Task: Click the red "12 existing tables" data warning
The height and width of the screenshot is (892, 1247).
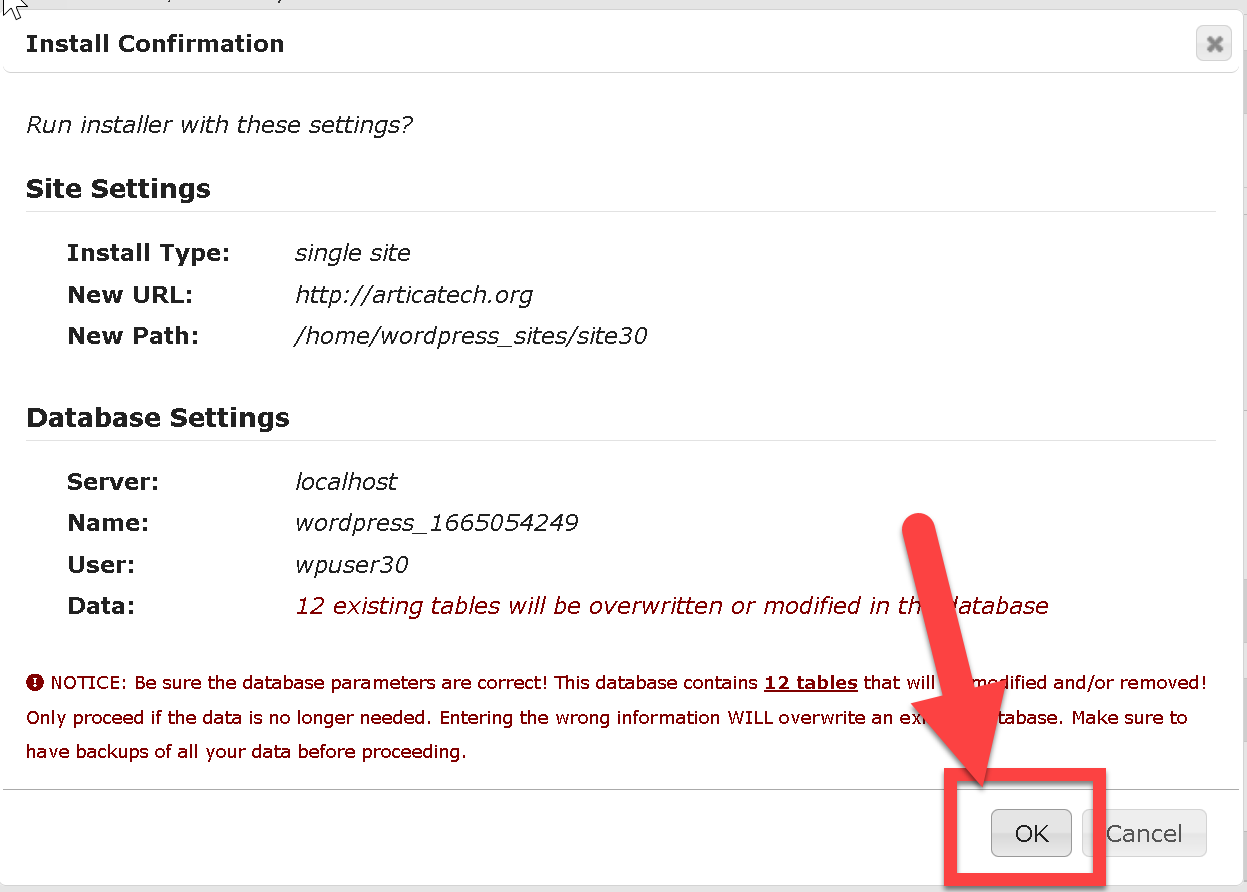Action: tap(600, 606)
